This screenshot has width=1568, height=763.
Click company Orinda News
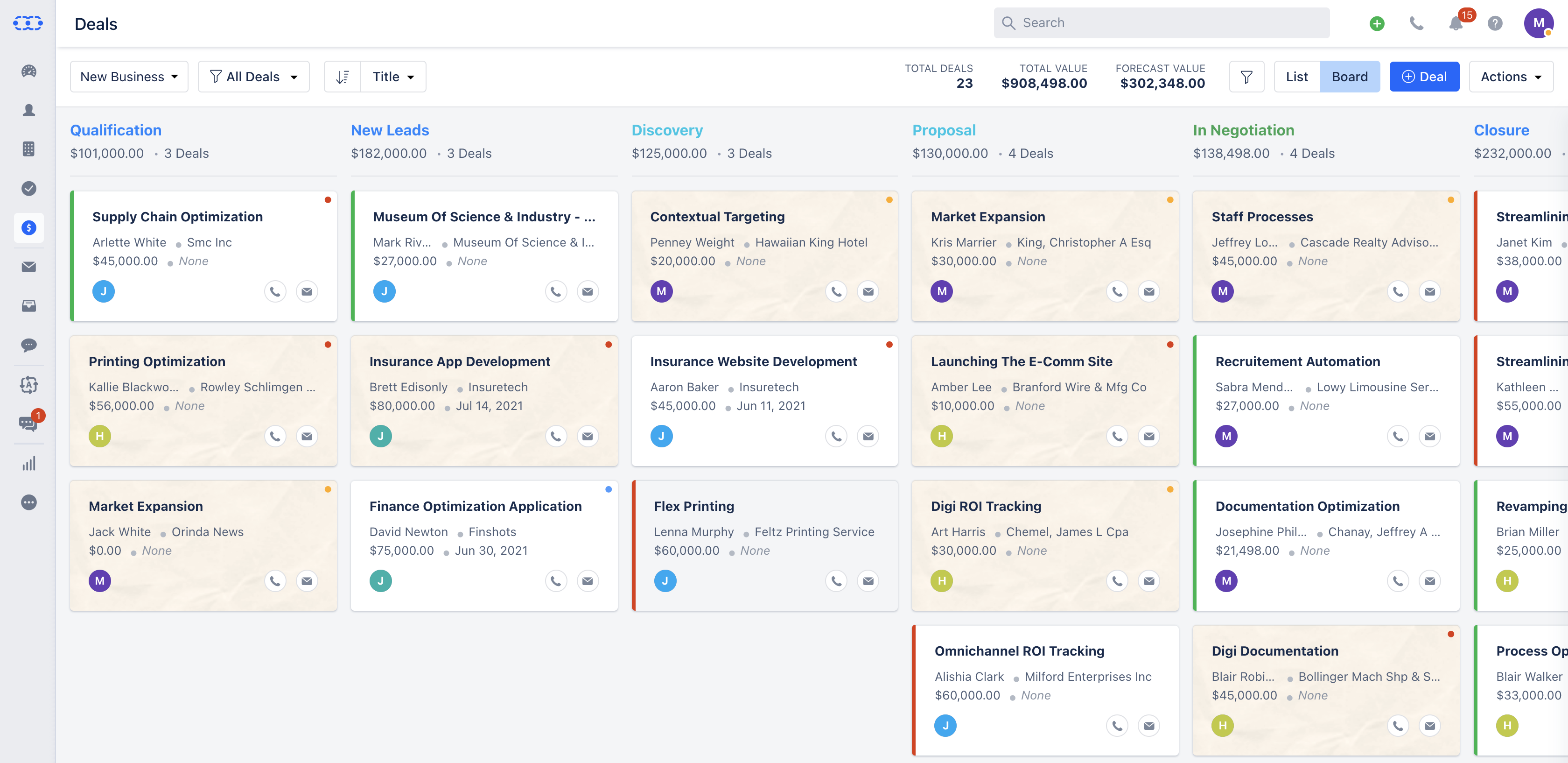[x=208, y=532]
